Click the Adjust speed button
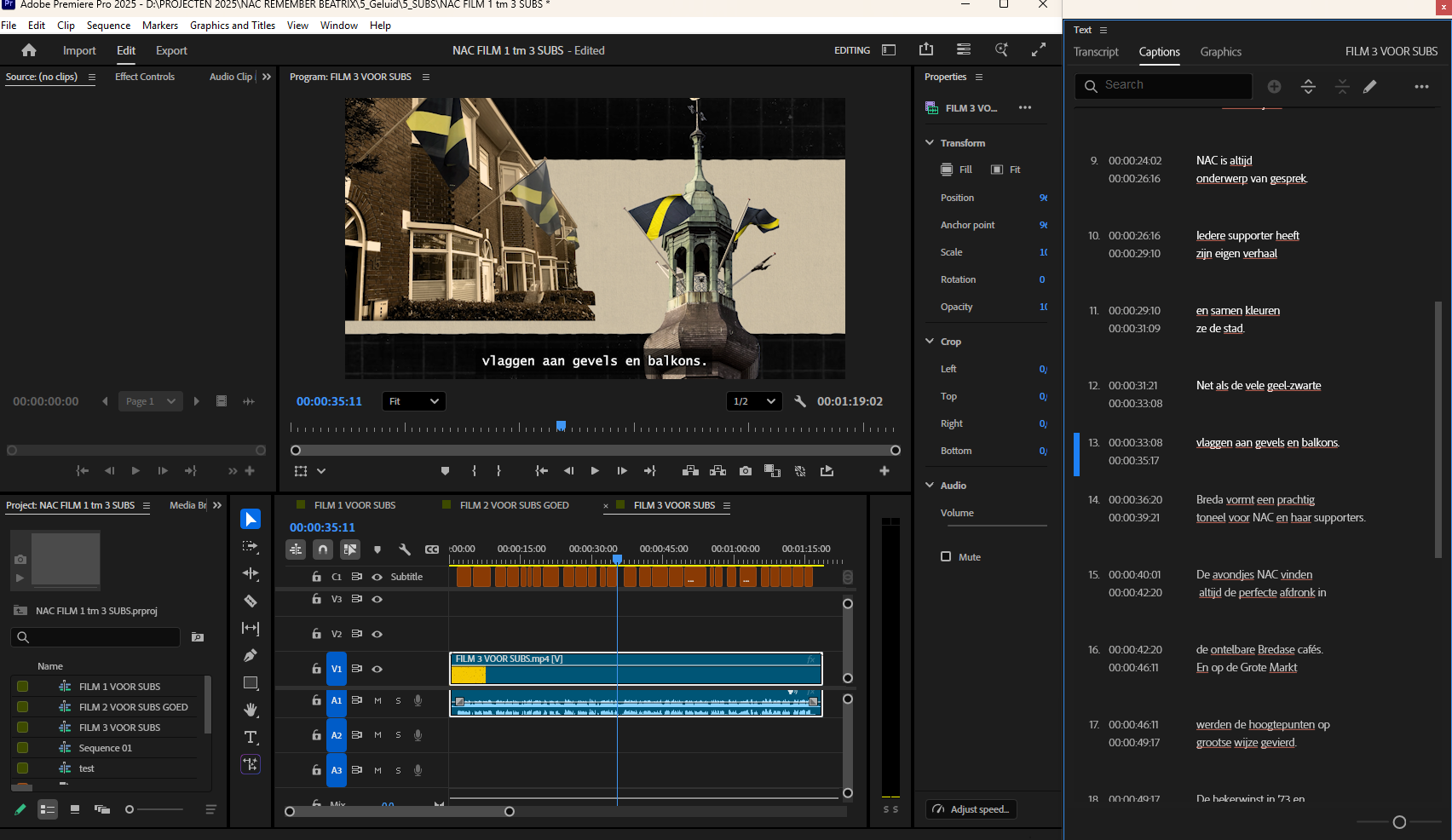1452x840 pixels. [x=971, y=809]
